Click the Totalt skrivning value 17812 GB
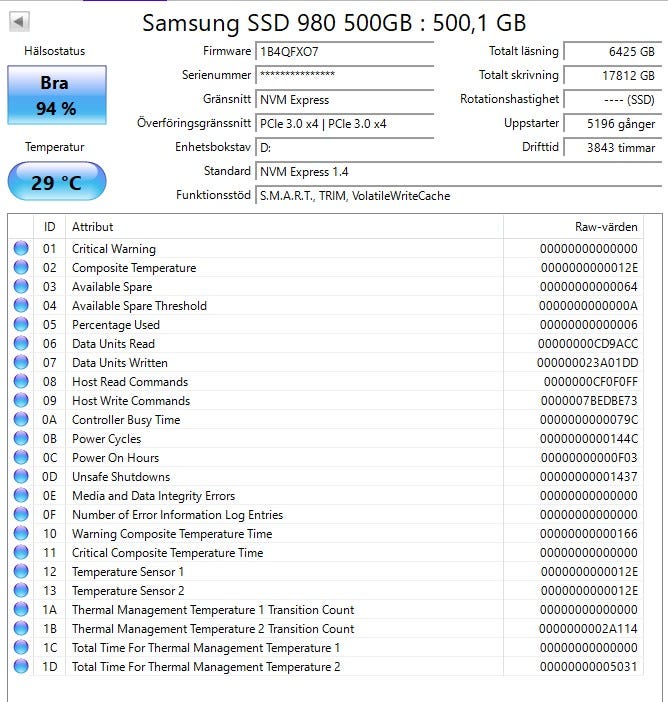 (x=612, y=75)
